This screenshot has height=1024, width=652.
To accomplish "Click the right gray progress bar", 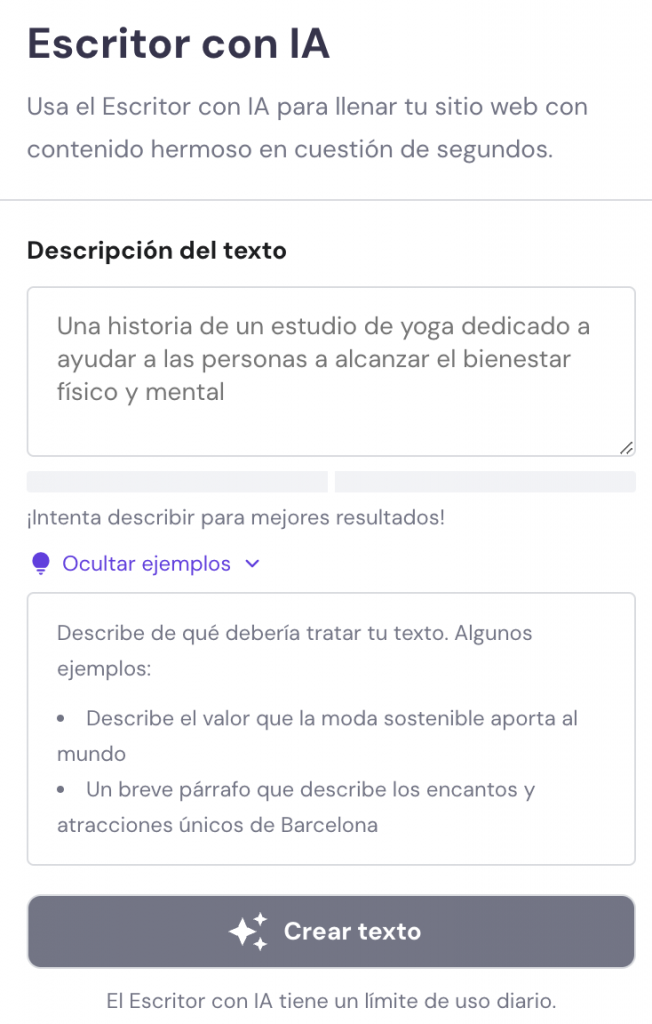I will (484, 482).
